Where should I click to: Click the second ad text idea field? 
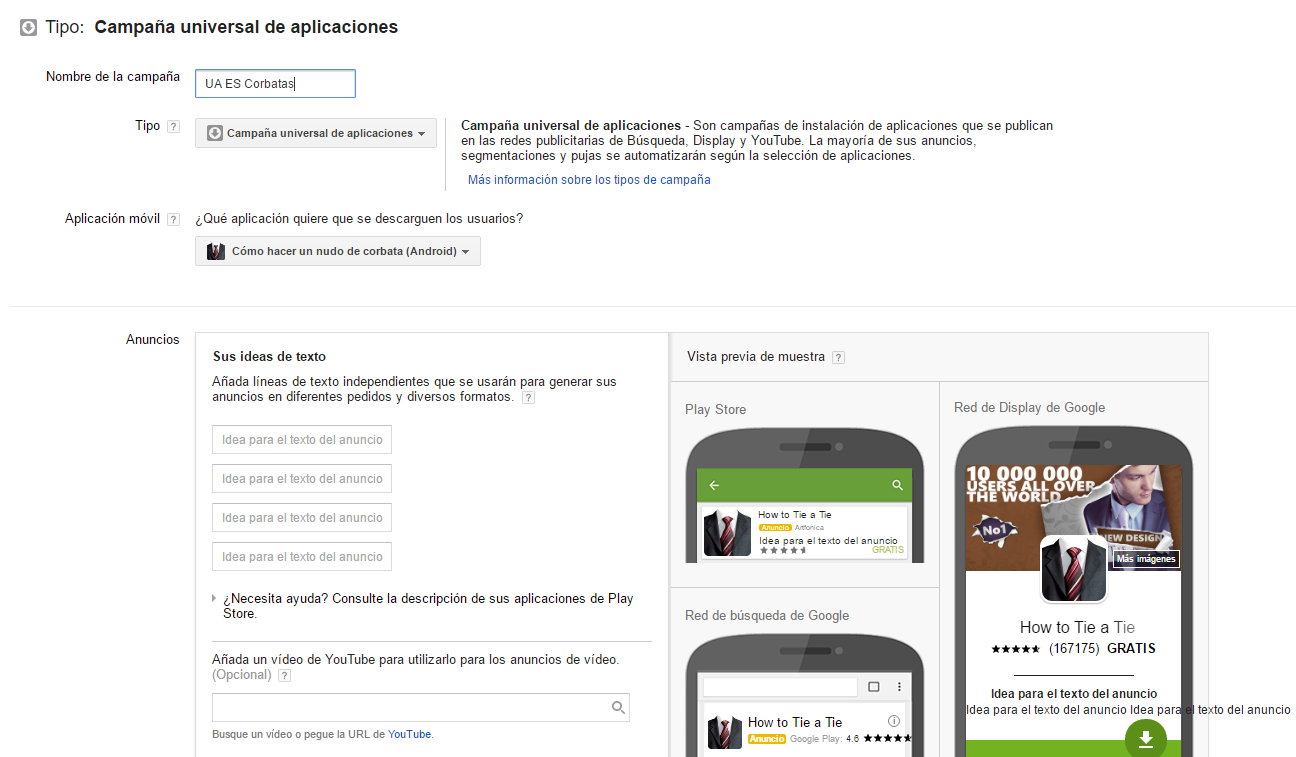click(x=302, y=479)
